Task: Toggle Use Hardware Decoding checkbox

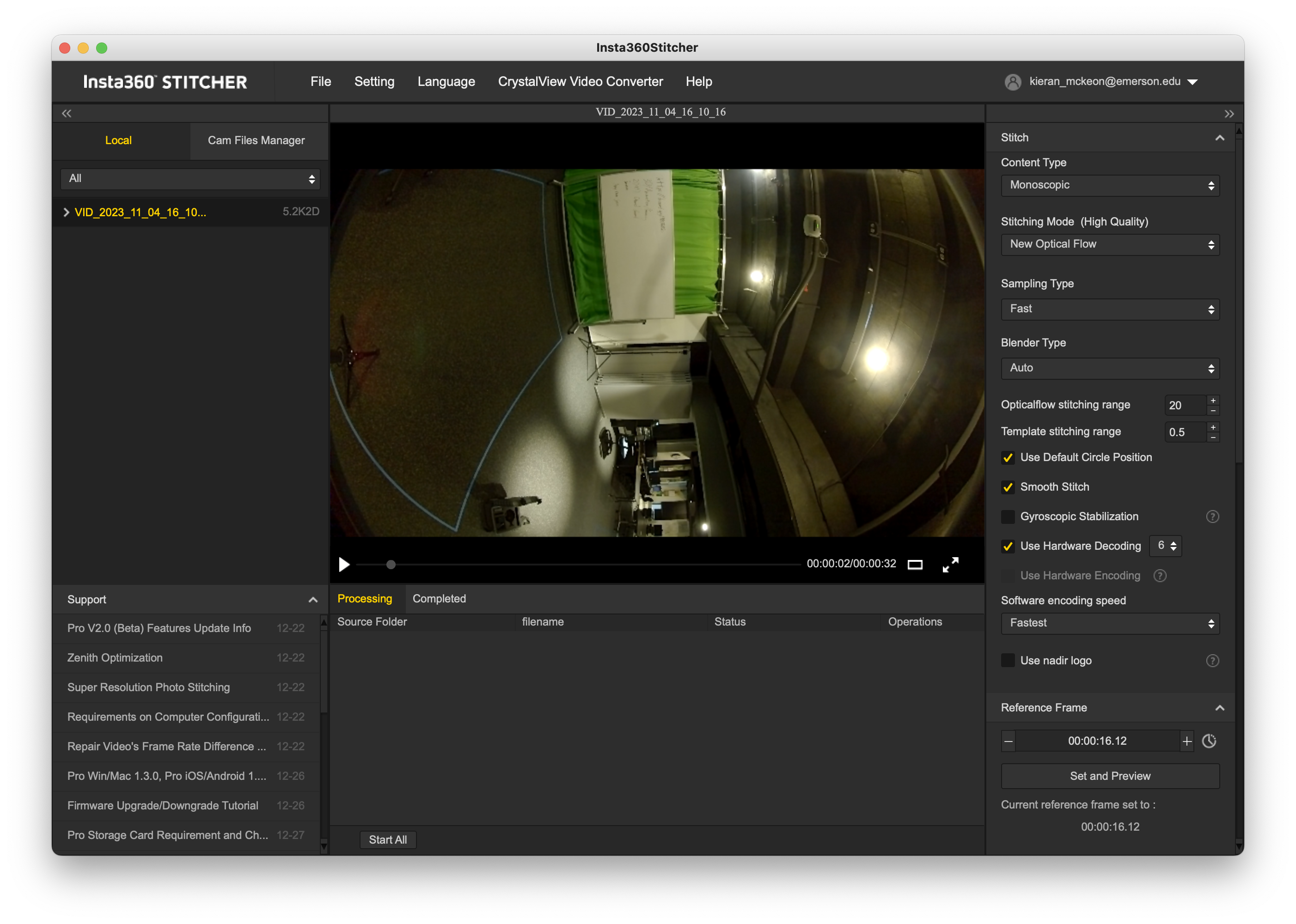Action: 1008,546
